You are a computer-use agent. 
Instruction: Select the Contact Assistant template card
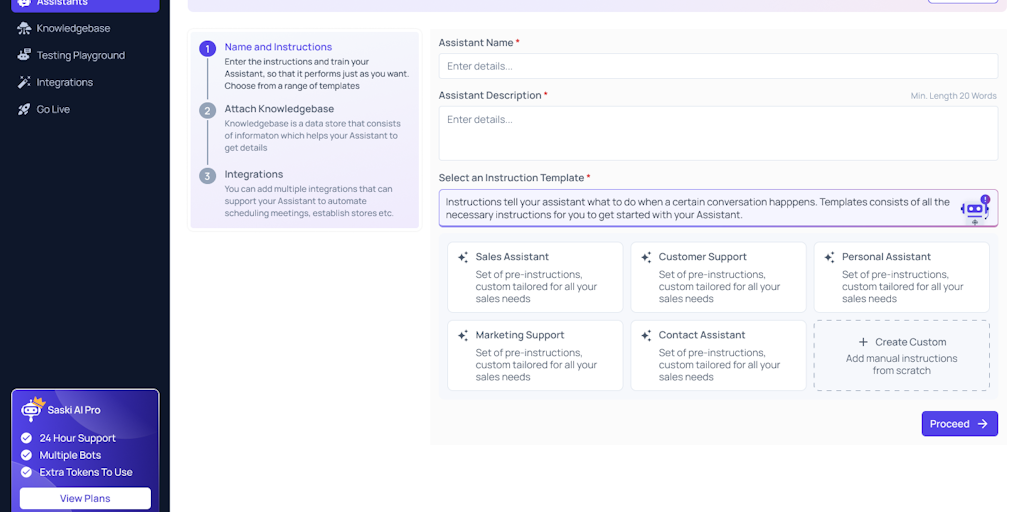(718, 355)
